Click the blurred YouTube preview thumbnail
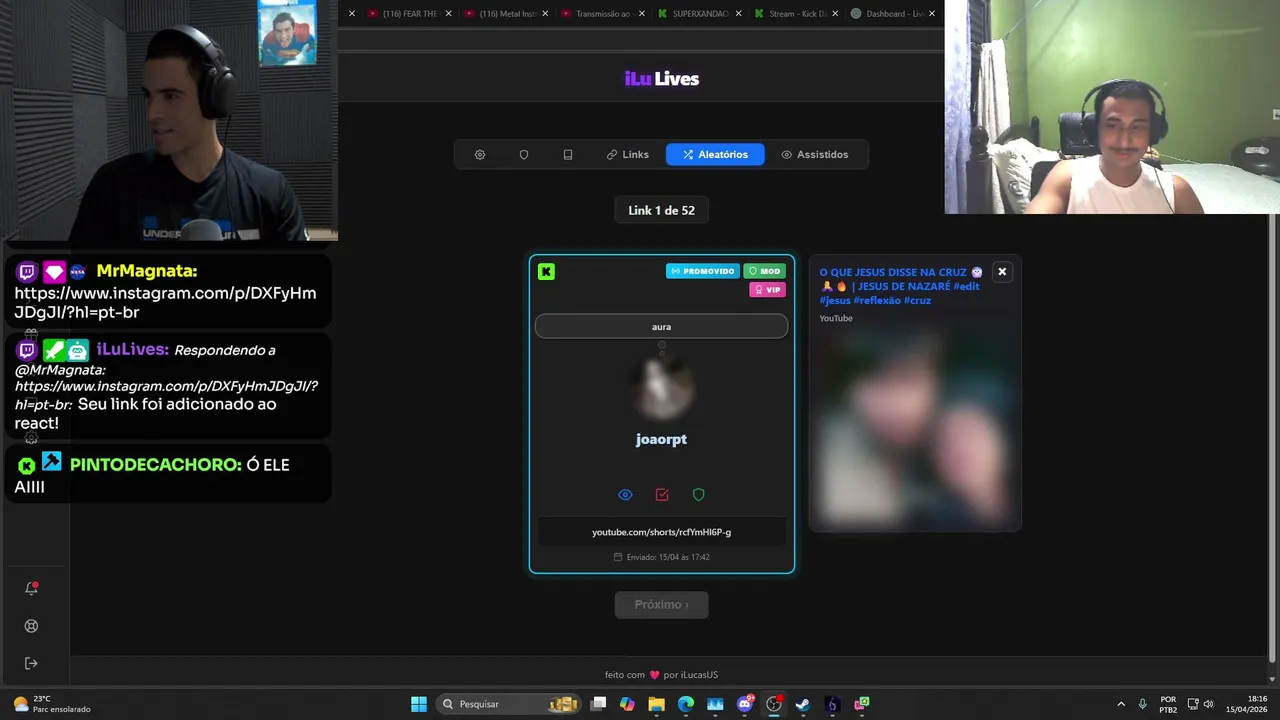This screenshot has width=1280, height=720. (x=914, y=428)
